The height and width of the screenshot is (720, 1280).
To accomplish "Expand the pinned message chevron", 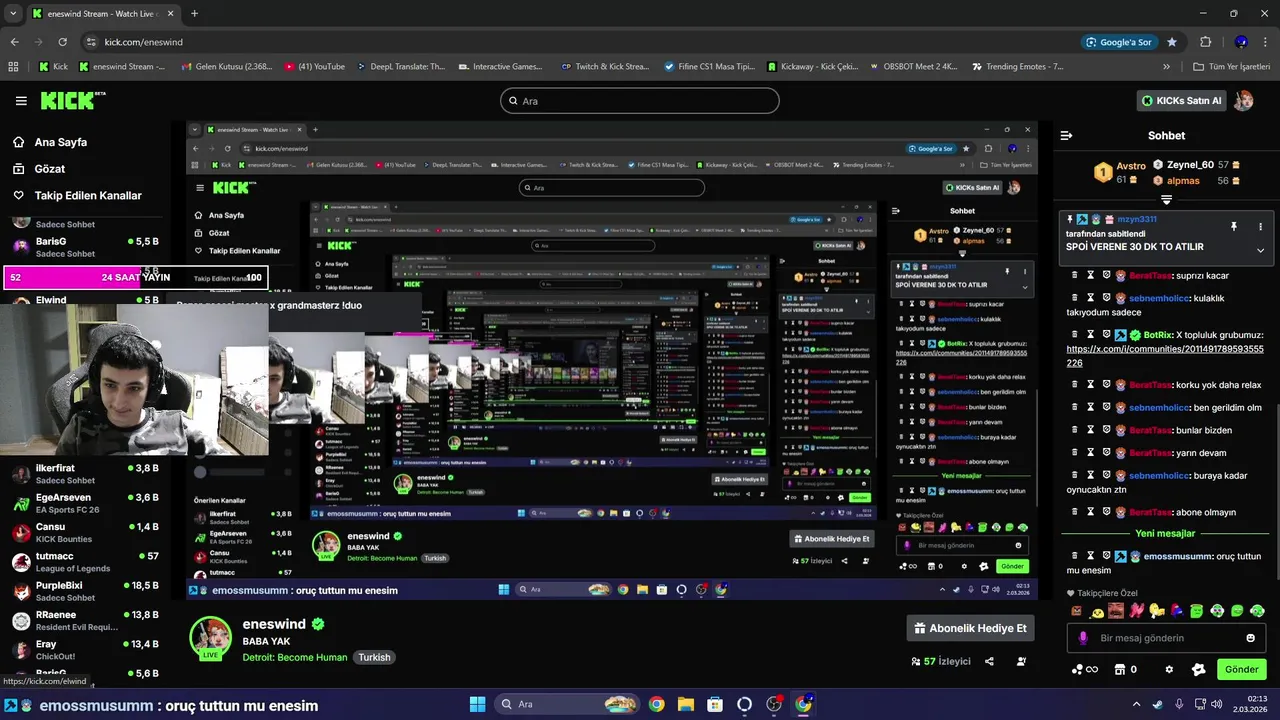I will [x=1260, y=250].
